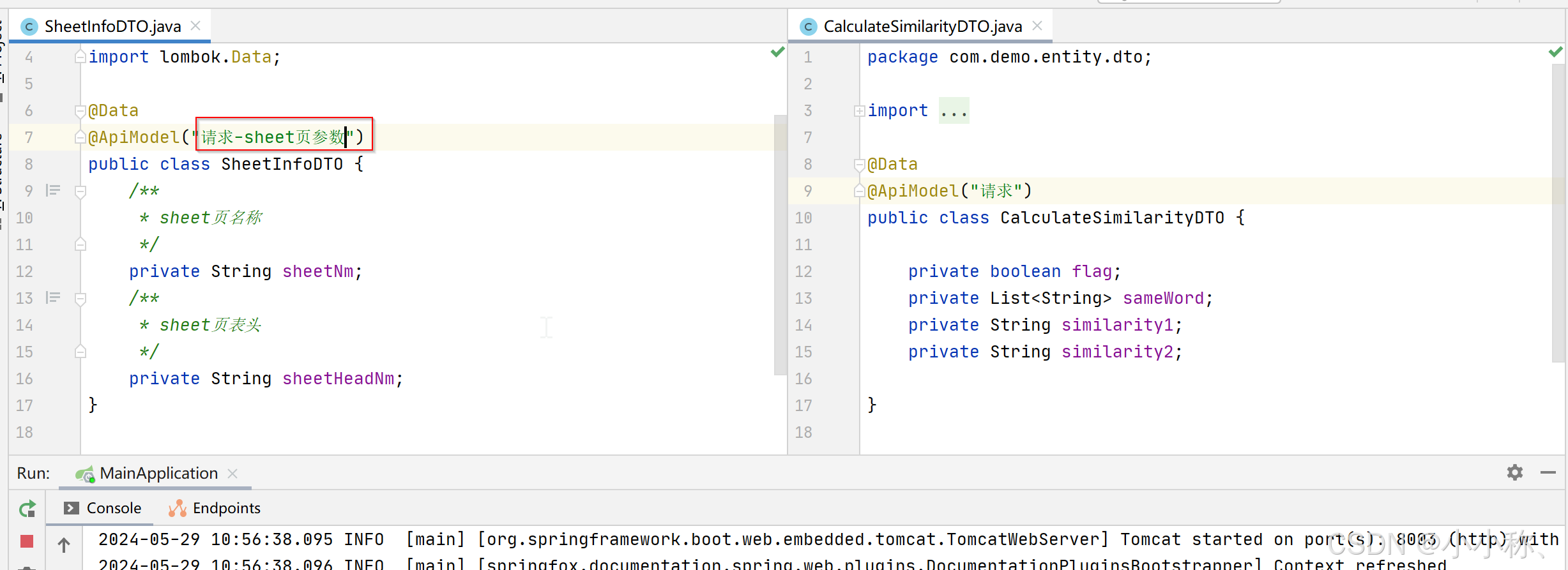Close the MainApplication run tab
1568x570 pixels.
coord(232,474)
